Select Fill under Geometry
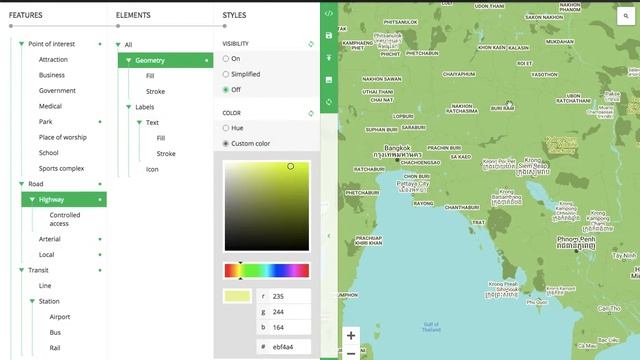Screen dimensions: 640x360 (x=150, y=76)
